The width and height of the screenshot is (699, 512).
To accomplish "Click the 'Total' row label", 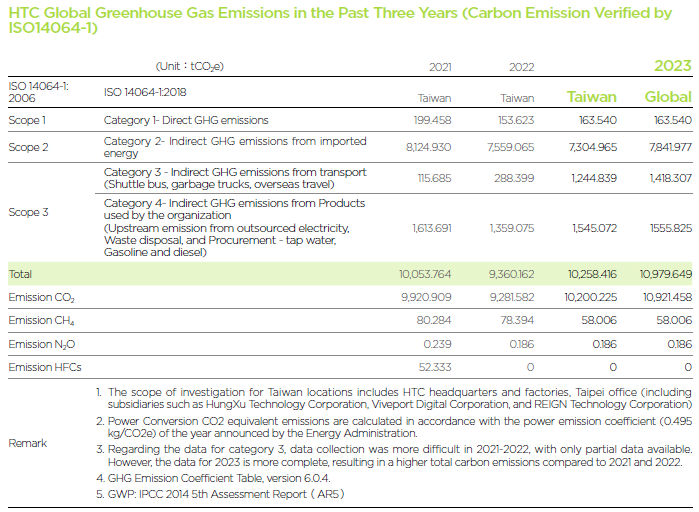I will pyautogui.click(x=20, y=274).
